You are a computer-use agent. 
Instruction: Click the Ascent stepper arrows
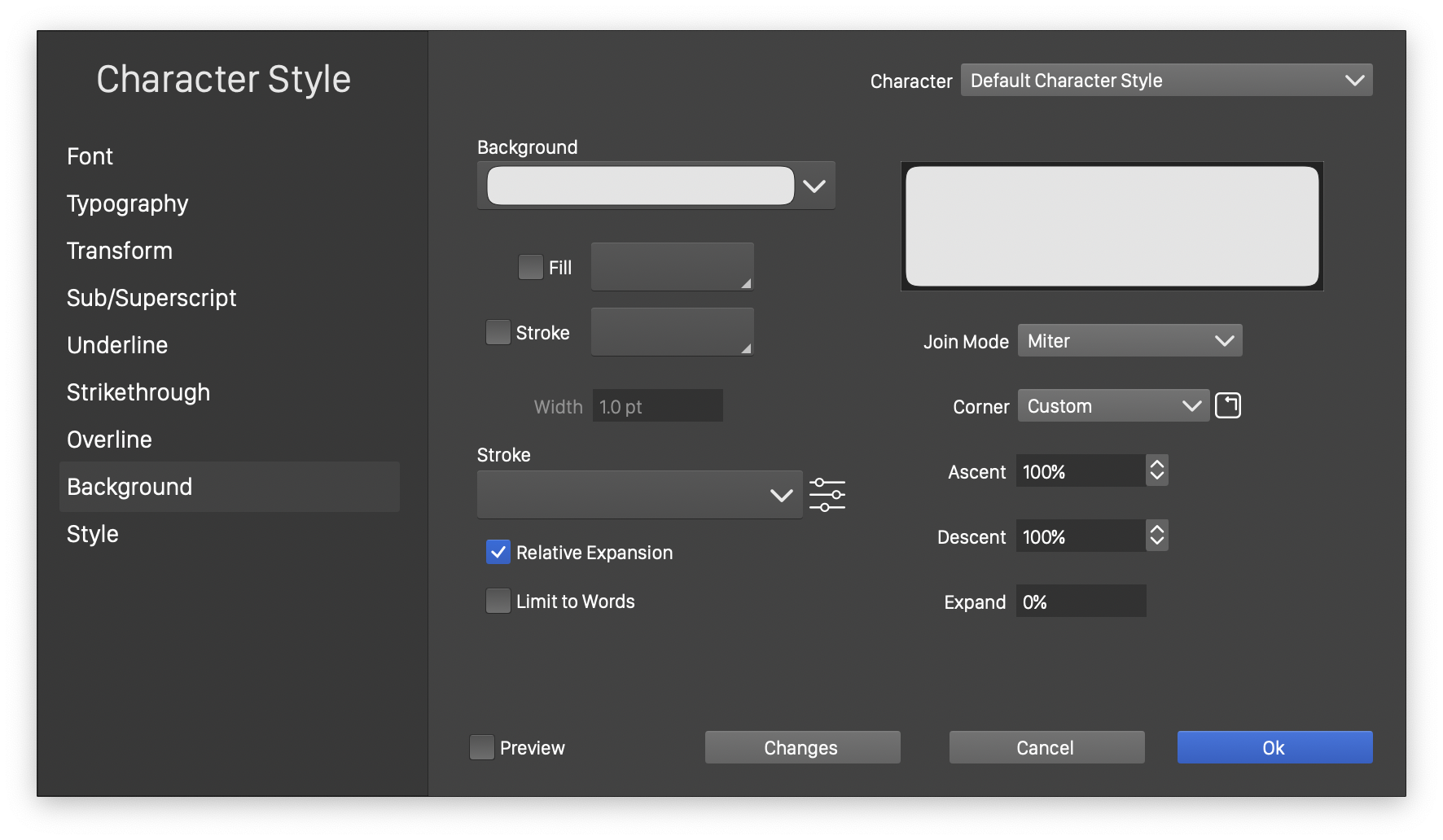[x=1156, y=470]
